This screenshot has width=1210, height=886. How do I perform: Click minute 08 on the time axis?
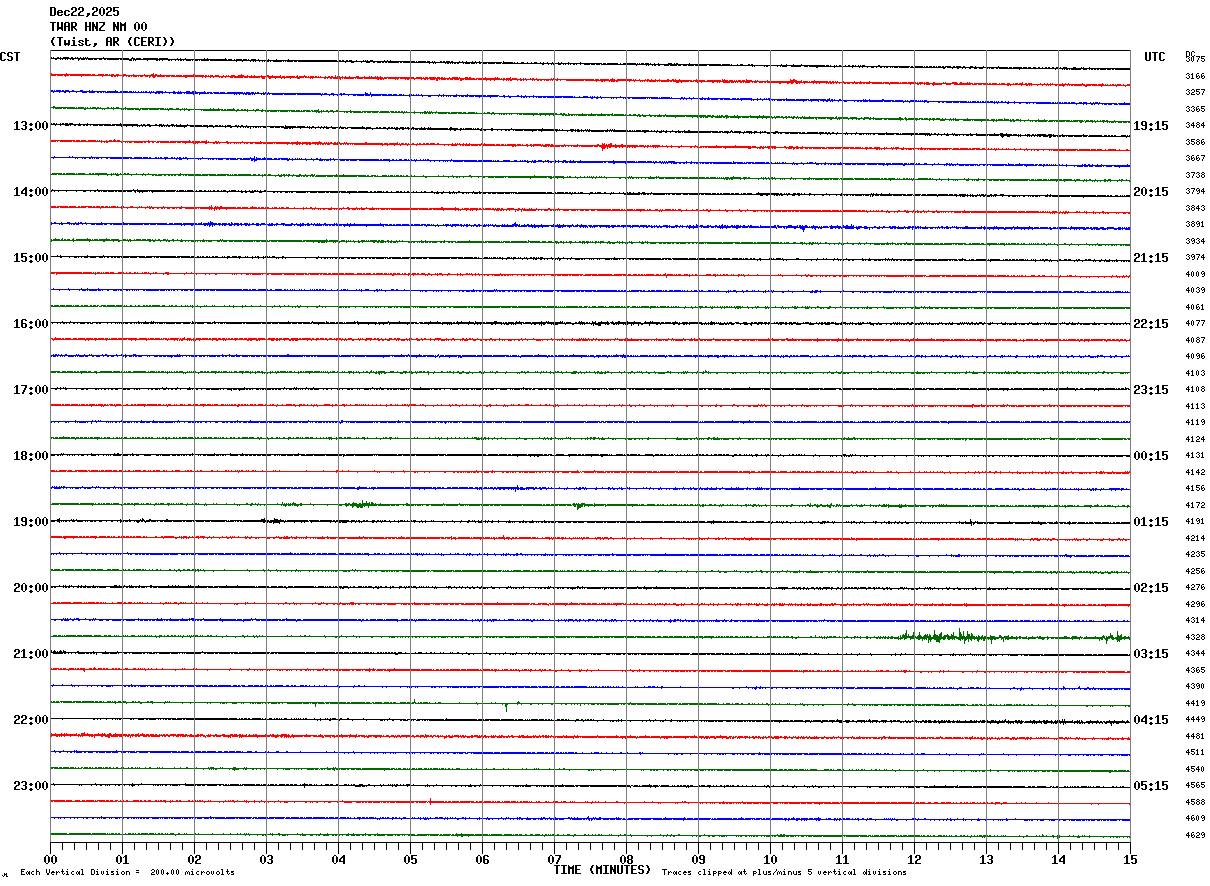(x=626, y=859)
